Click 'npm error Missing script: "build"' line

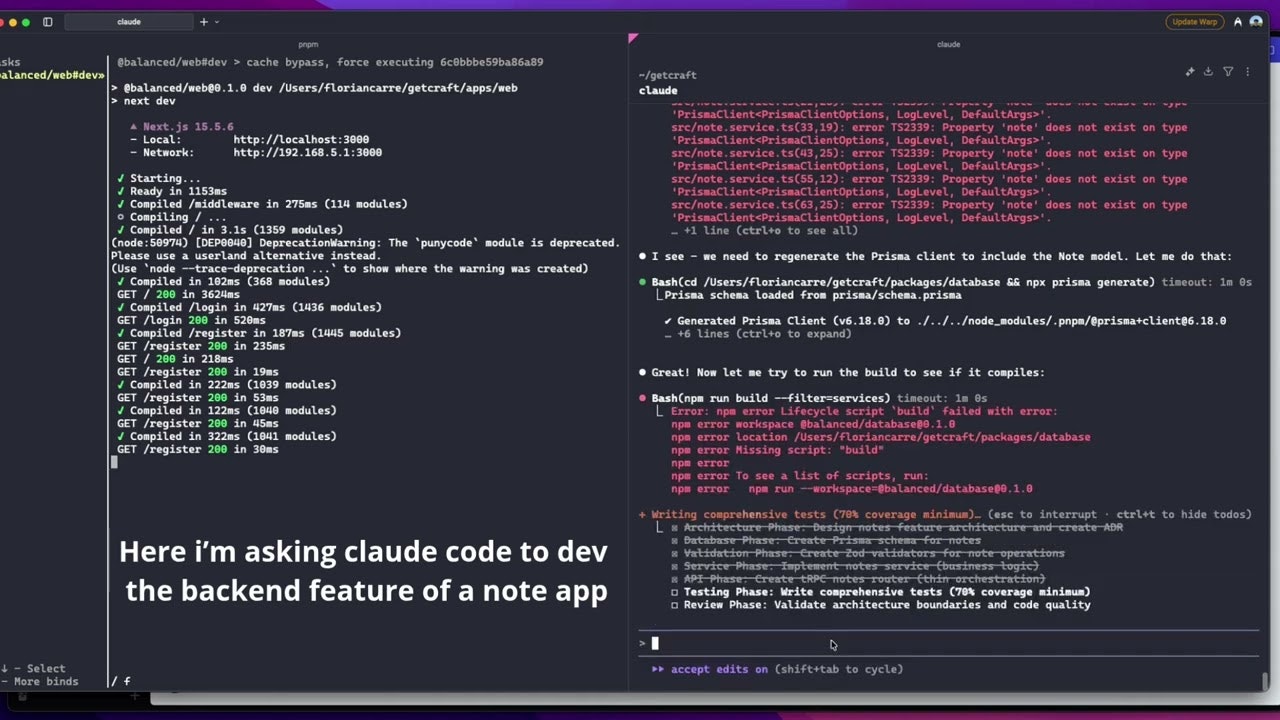(x=777, y=450)
